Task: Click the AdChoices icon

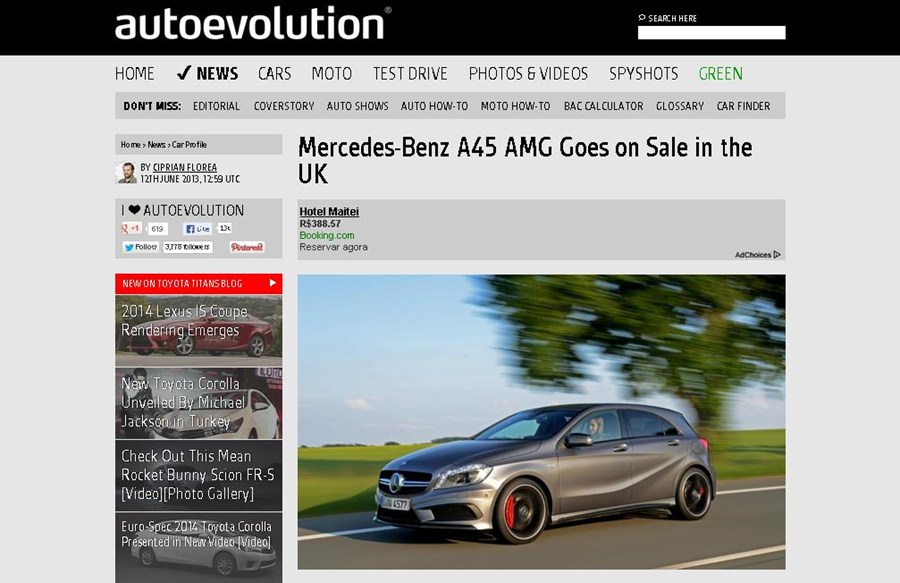Action: [776, 255]
